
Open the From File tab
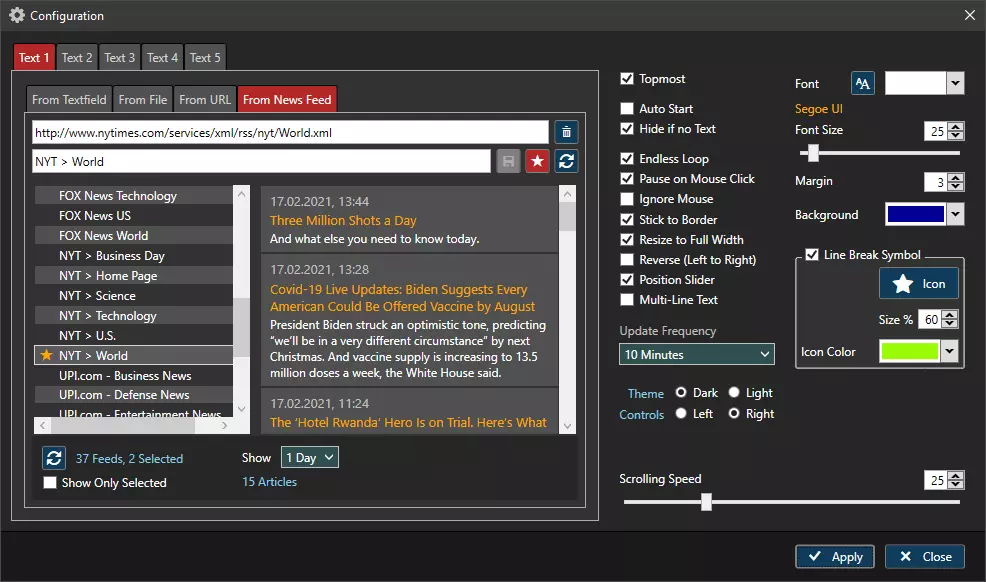tap(143, 99)
